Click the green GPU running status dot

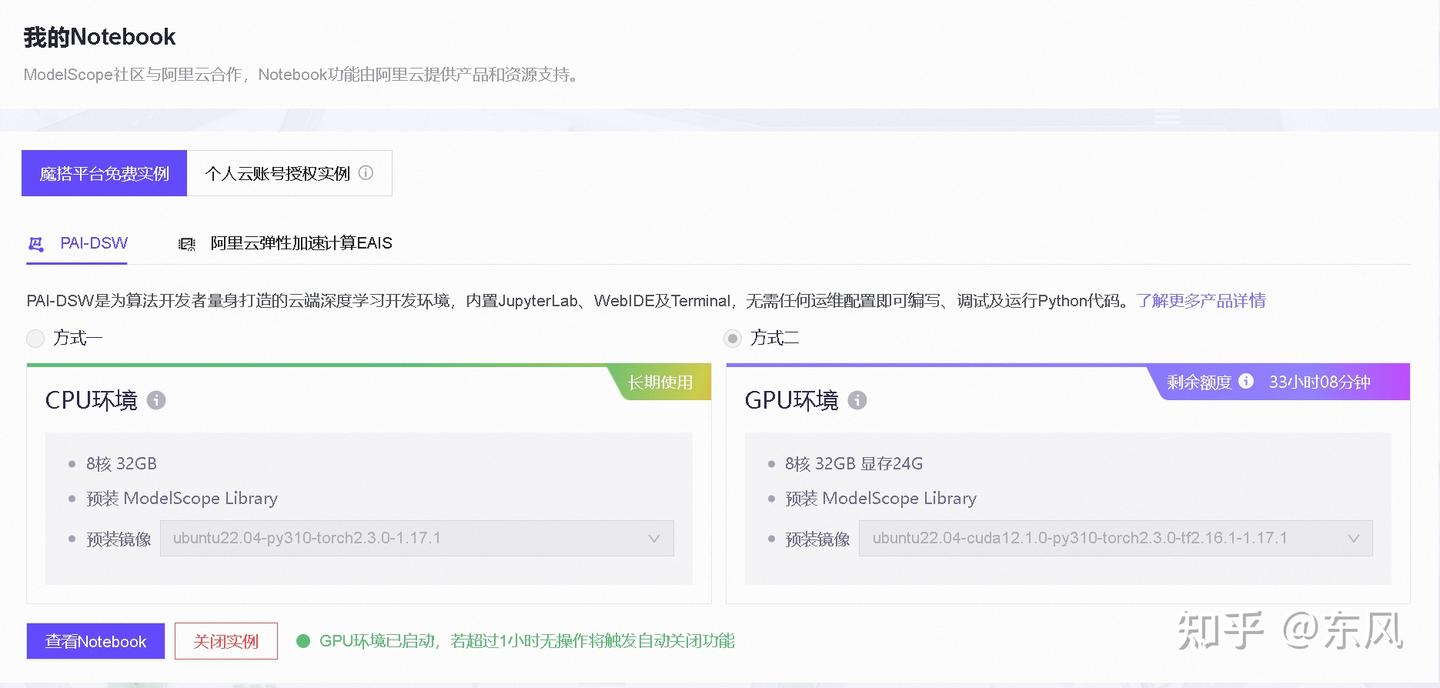coord(302,641)
